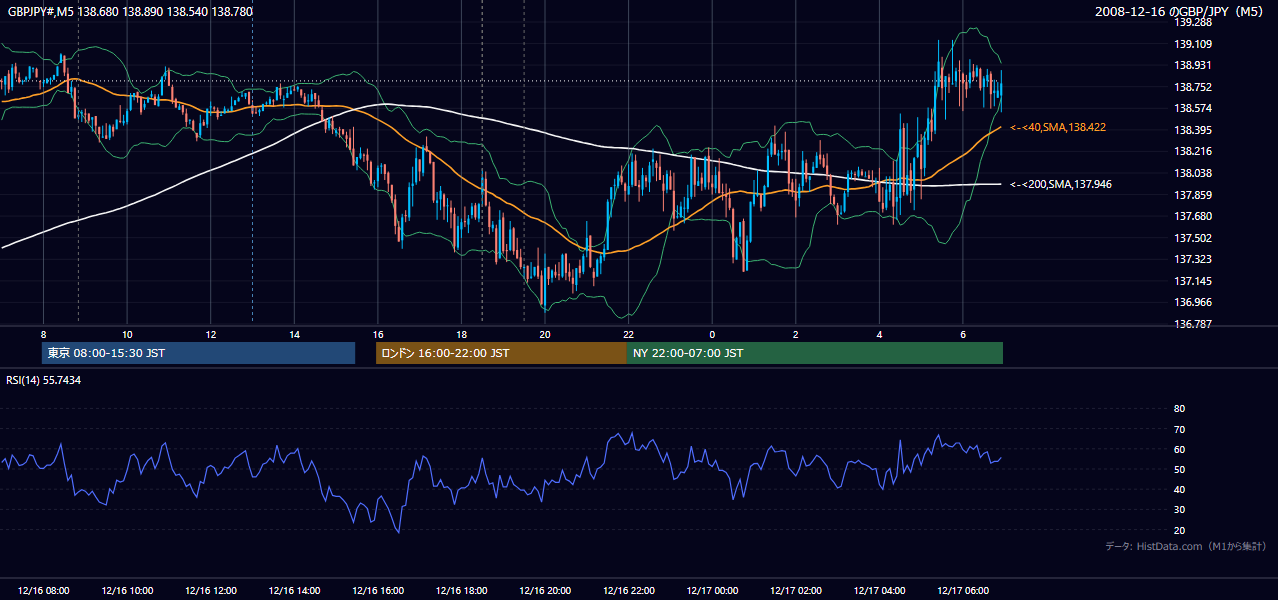The width and height of the screenshot is (1278, 600).
Task: Click RSI scale value 20 at right edge
Action: point(1179,530)
